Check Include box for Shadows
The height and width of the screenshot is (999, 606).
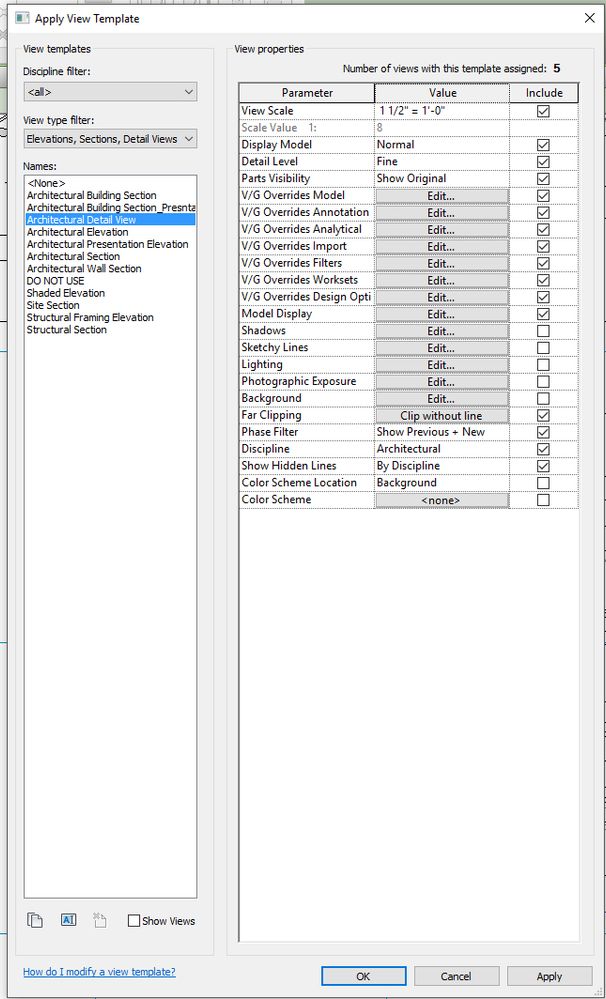click(x=543, y=331)
